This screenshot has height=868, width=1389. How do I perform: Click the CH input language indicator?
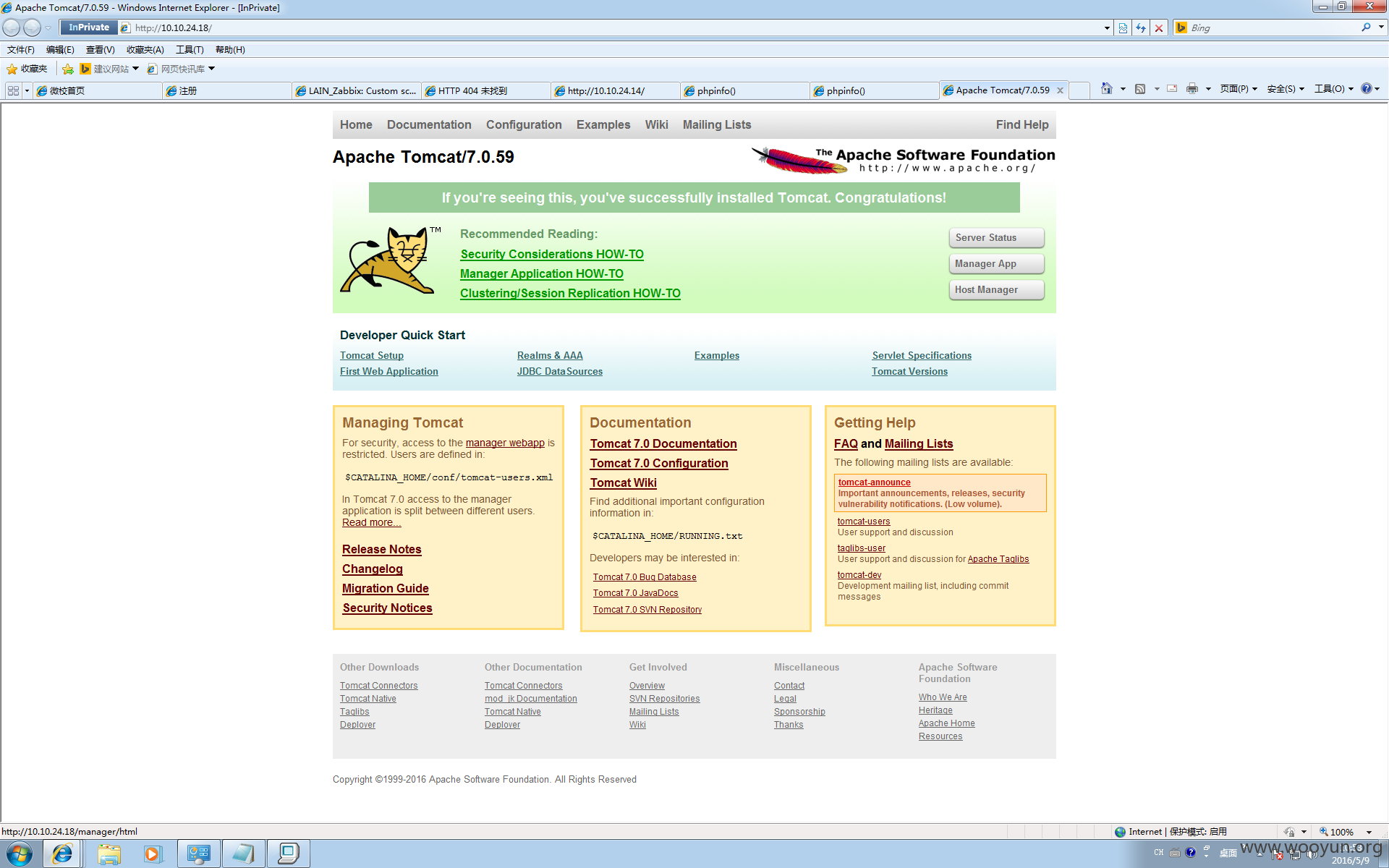tap(1158, 854)
